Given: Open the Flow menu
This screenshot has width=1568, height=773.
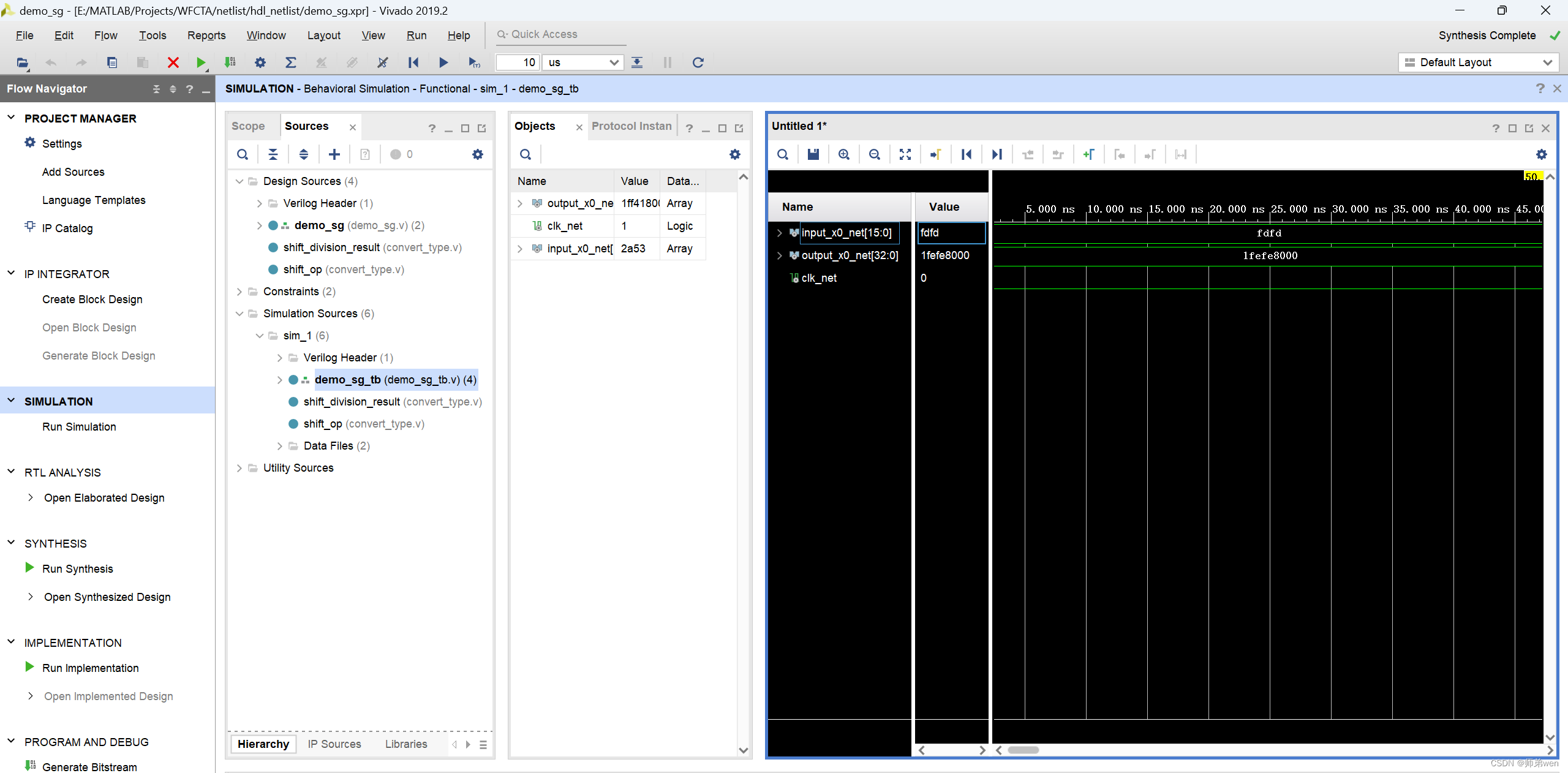Looking at the screenshot, I should (105, 35).
